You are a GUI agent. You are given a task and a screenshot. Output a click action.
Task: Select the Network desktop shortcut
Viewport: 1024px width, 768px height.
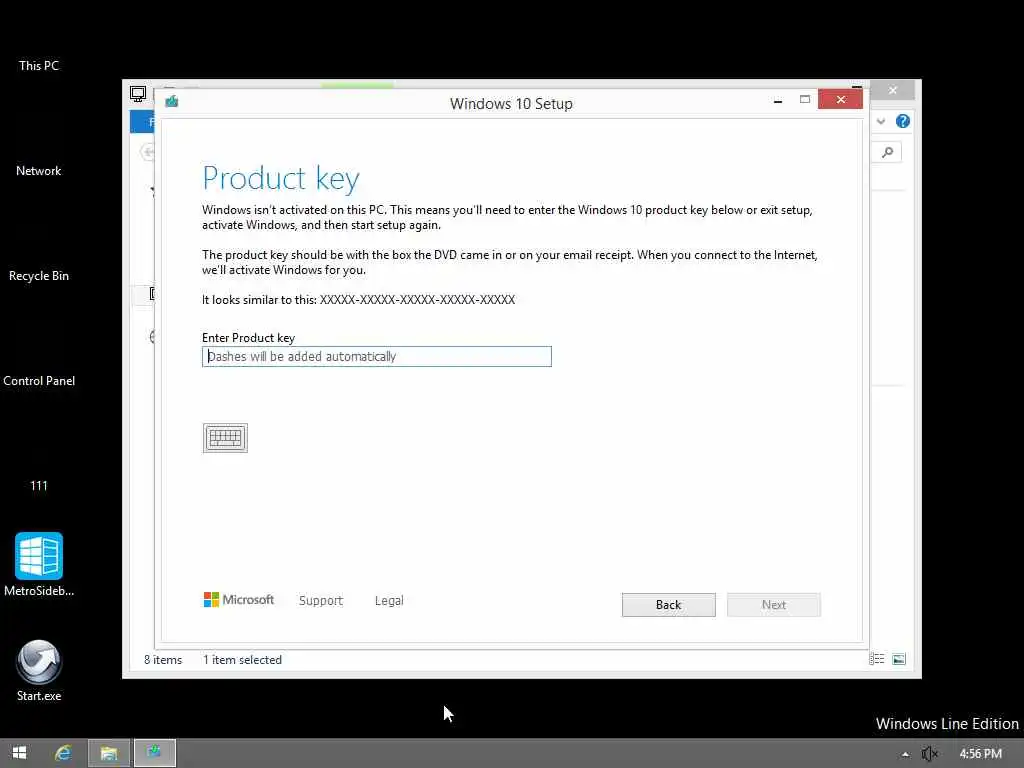(39, 170)
